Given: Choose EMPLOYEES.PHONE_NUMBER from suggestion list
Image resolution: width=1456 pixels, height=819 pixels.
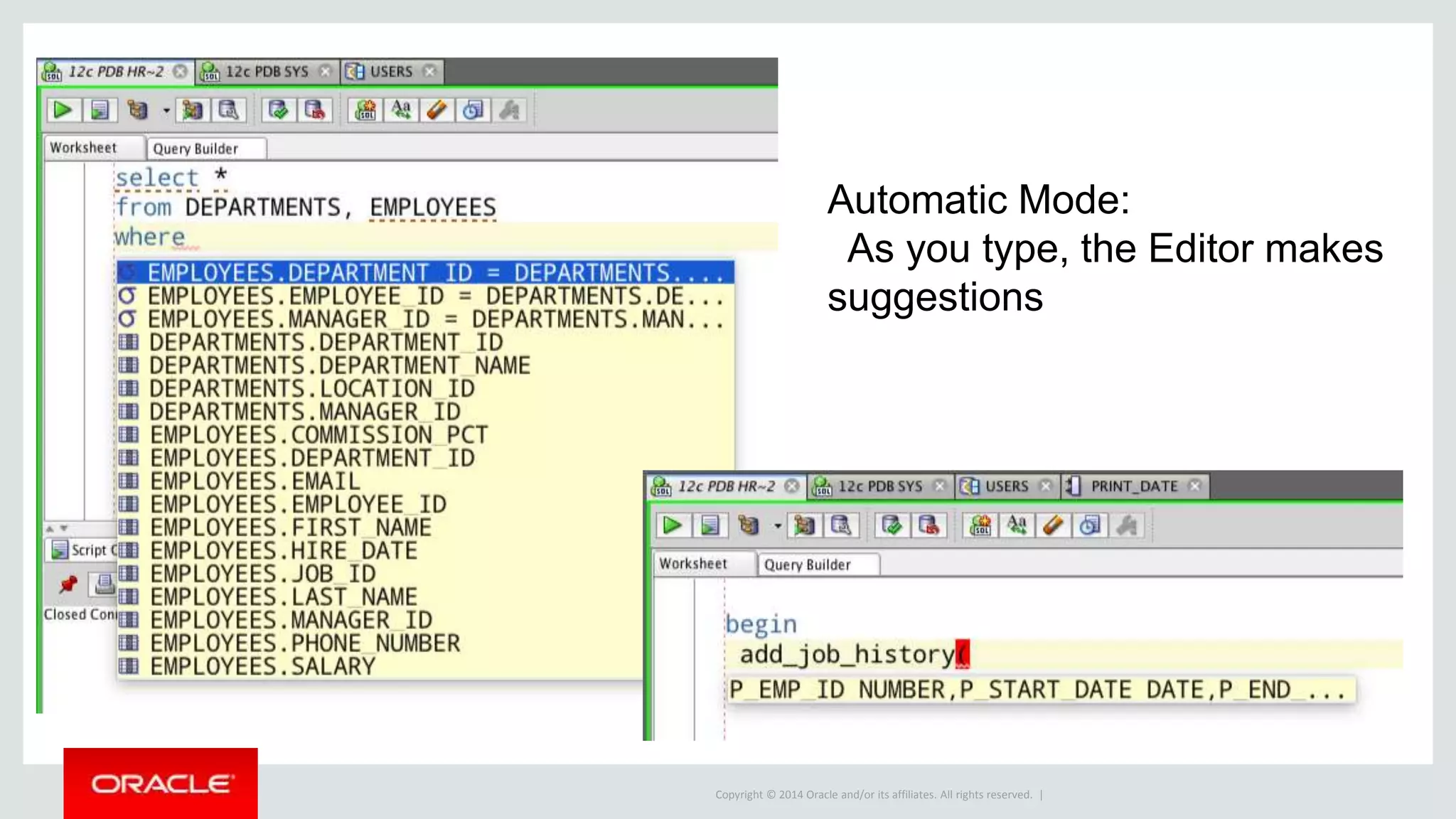Looking at the screenshot, I should click(380, 643).
